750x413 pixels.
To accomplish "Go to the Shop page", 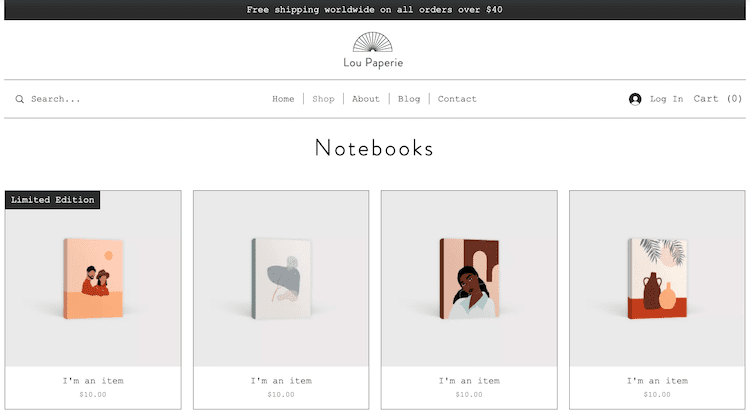I will pyautogui.click(x=323, y=99).
